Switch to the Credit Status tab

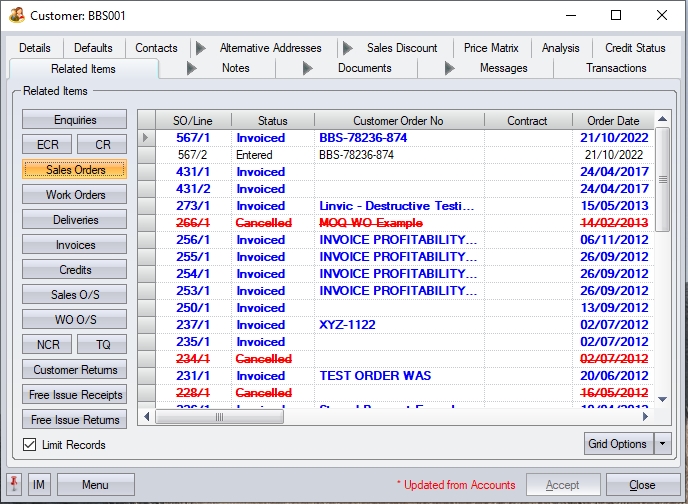coord(635,48)
